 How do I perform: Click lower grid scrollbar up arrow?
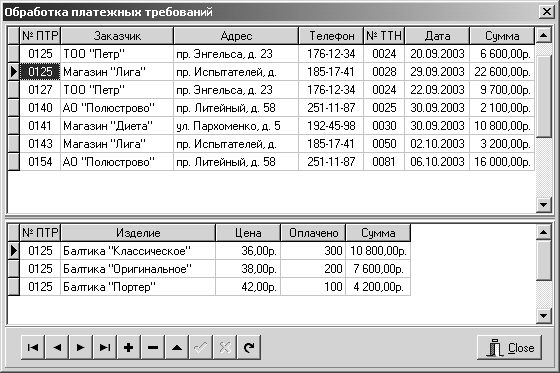coord(544,232)
